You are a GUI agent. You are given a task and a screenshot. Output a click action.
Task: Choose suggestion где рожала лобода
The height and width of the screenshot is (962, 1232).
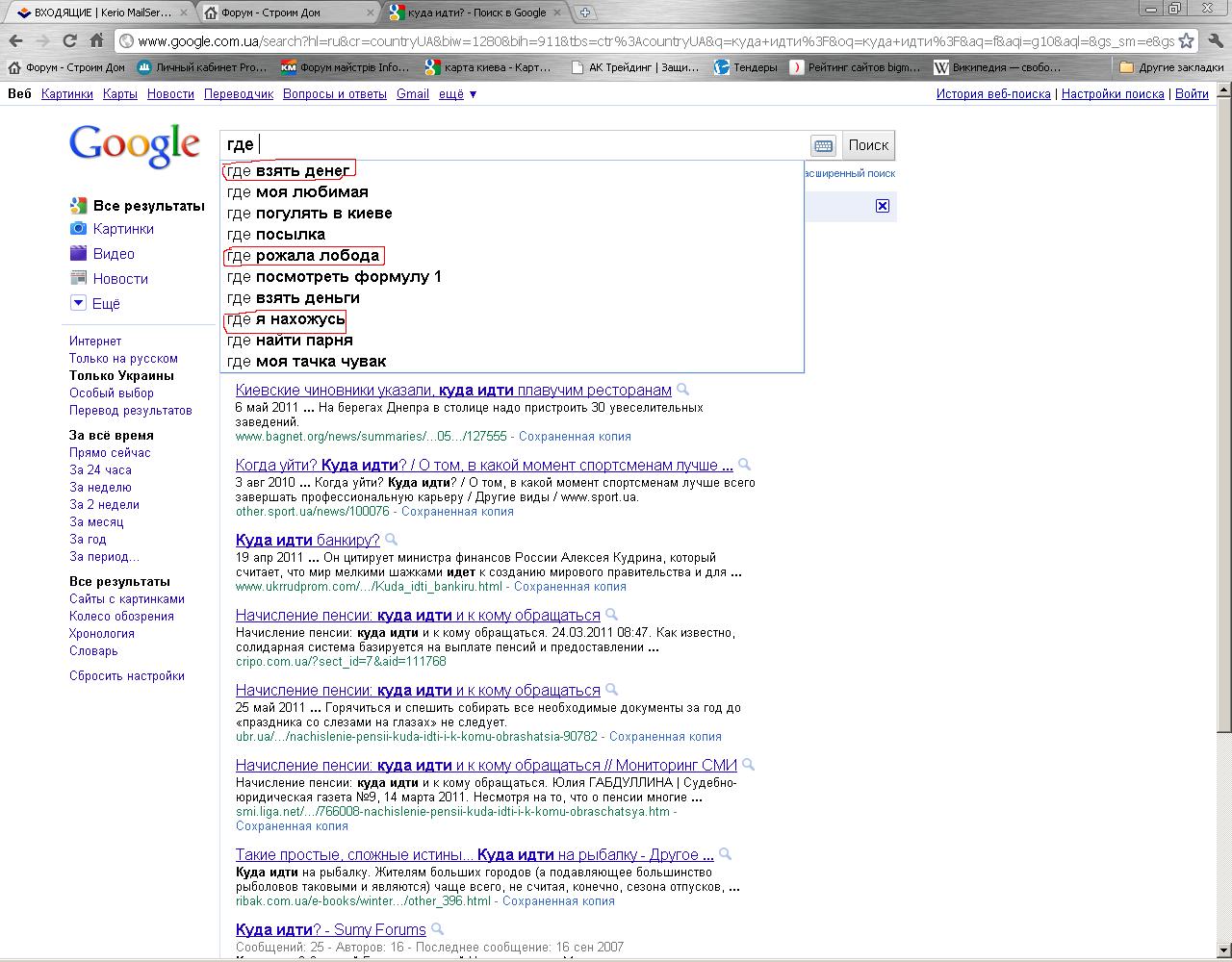coord(511,255)
